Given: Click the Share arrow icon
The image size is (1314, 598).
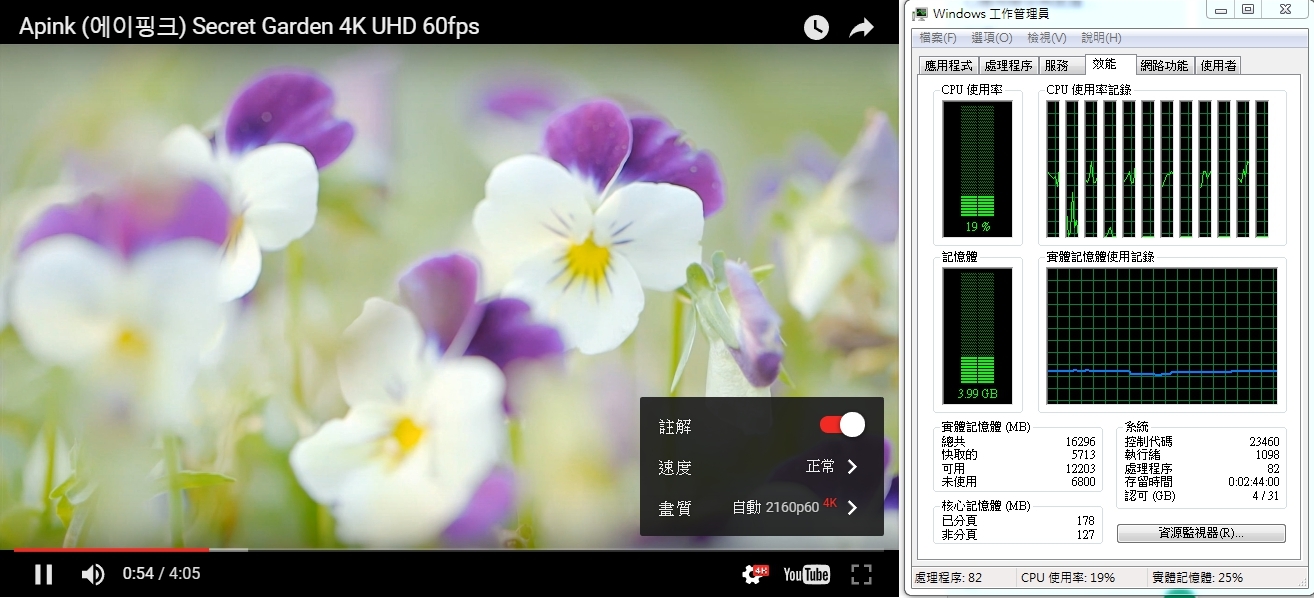Looking at the screenshot, I should [x=861, y=28].
